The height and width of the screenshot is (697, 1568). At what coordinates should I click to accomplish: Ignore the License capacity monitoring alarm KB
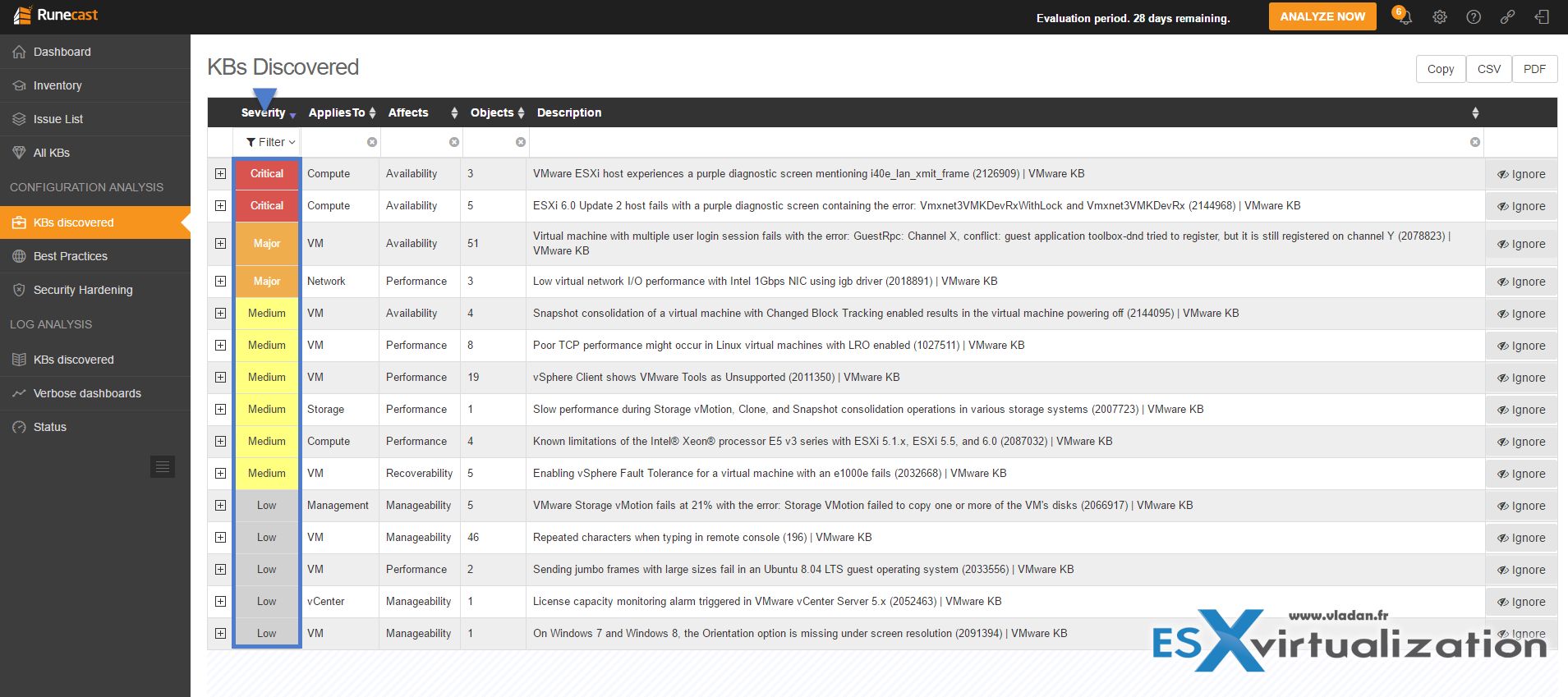tap(1521, 602)
